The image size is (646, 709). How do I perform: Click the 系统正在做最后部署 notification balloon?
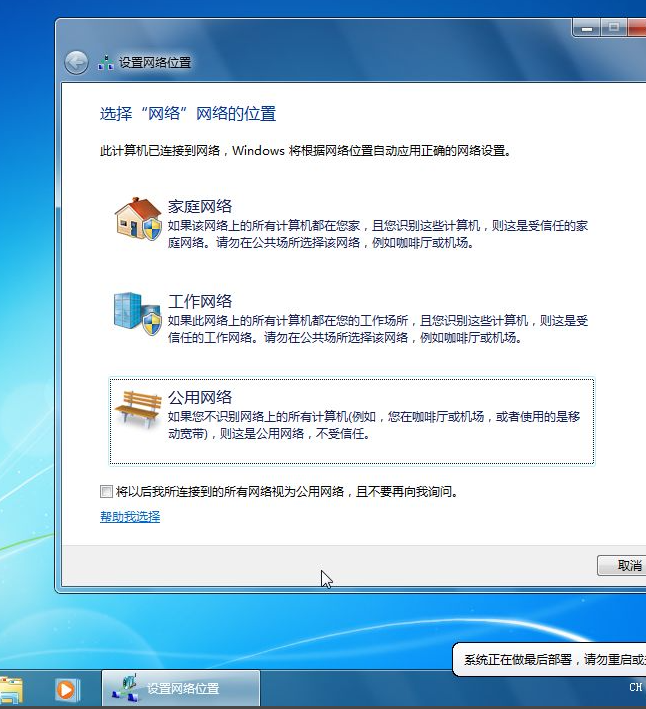coord(549,659)
